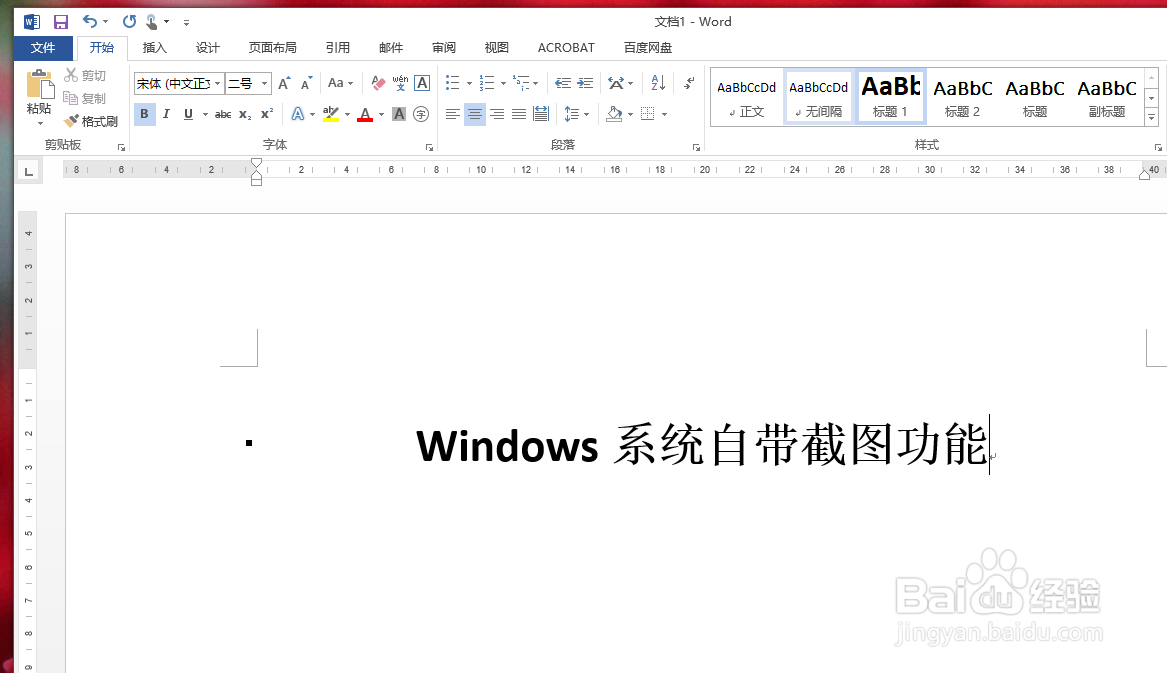Open the font name dropdown
Viewport: 1167px width, 673px height.
pos(217,83)
